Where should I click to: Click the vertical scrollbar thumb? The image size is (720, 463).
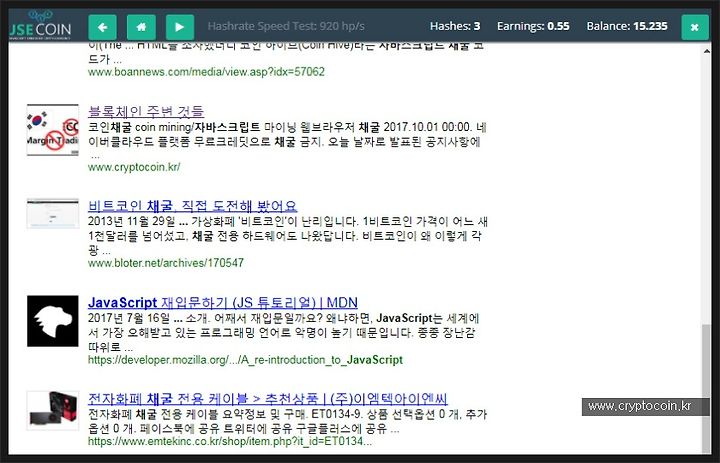tap(706, 388)
